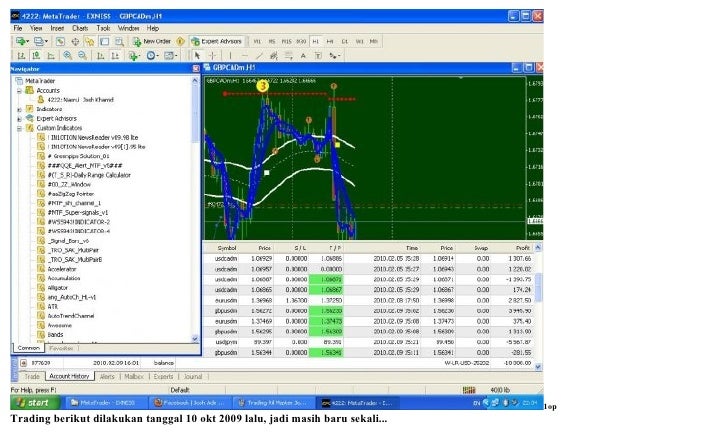Open the Tools menu
The height and width of the screenshot is (442, 728).
(x=103, y=28)
